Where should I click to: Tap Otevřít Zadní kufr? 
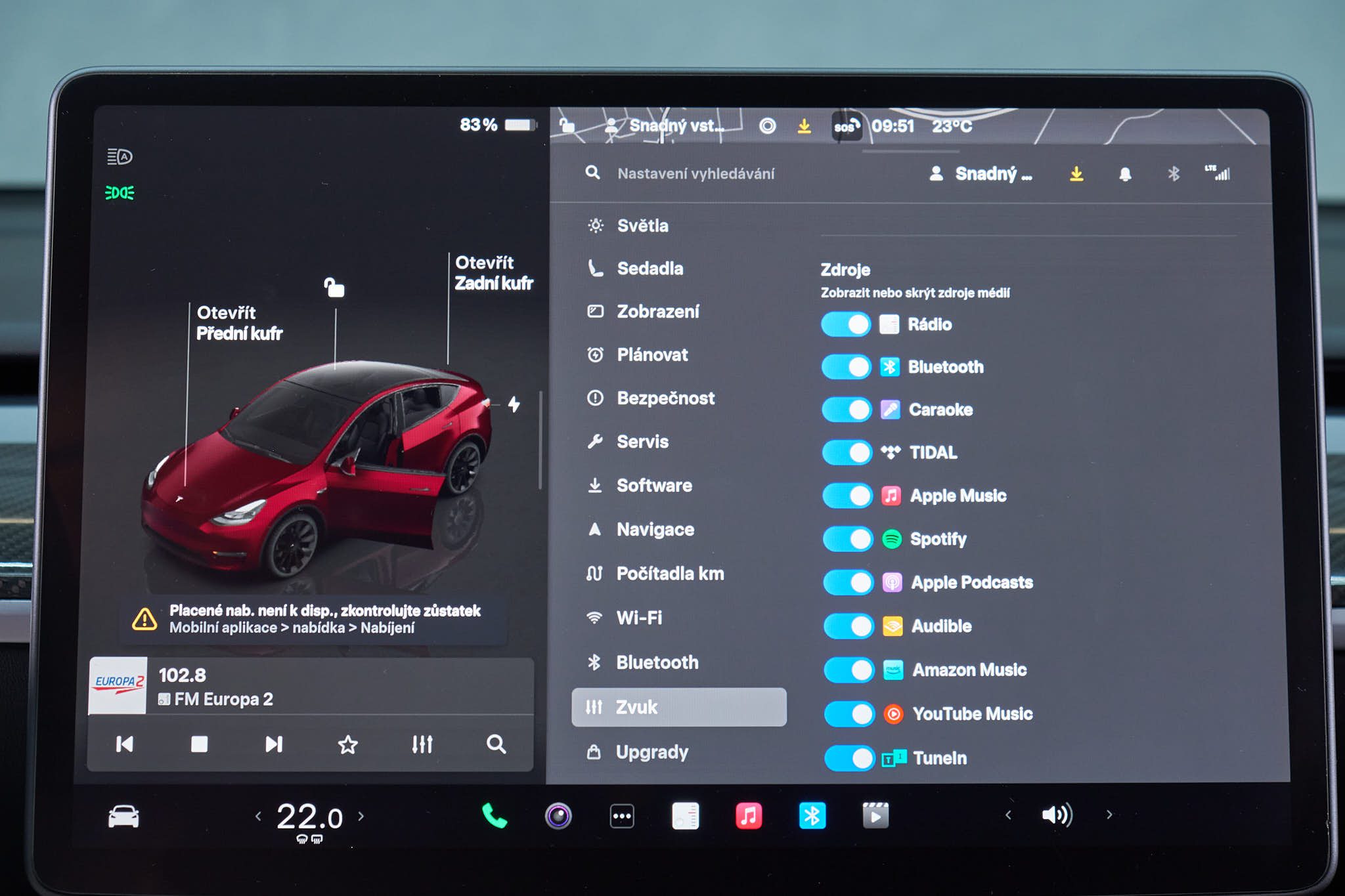point(493,272)
